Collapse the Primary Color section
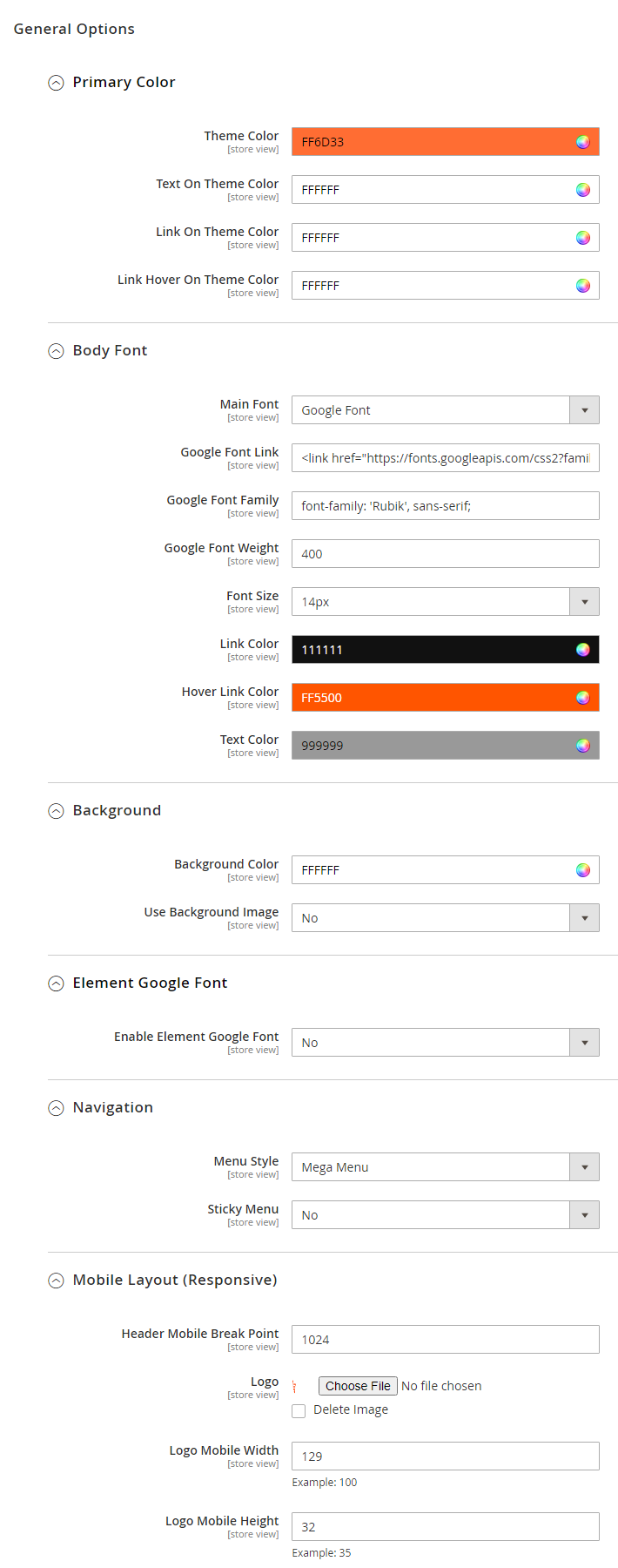Image resolution: width=618 pixels, height=1568 pixels. (57, 83)
